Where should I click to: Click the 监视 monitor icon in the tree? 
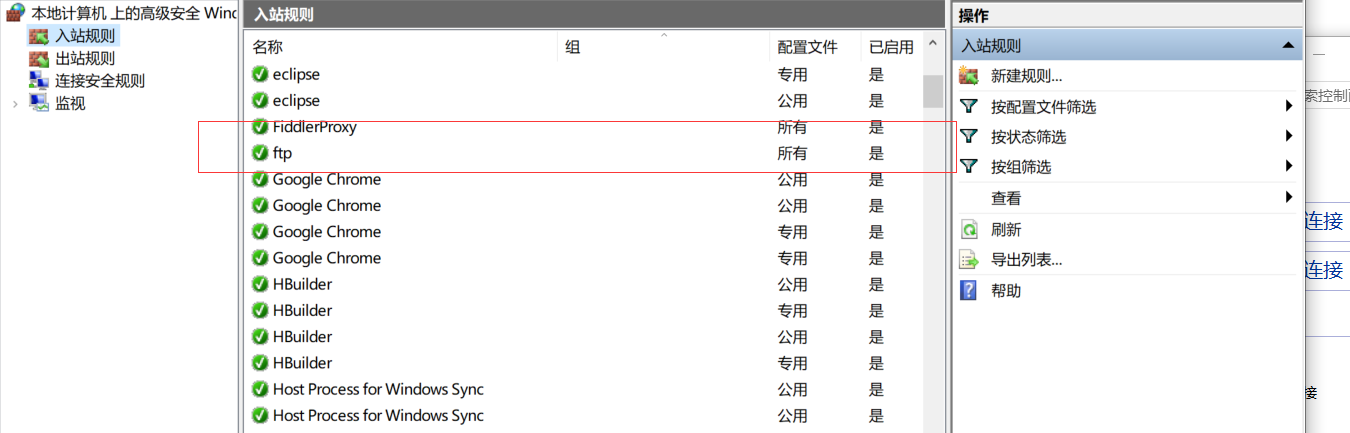click(x=39, y=103)
